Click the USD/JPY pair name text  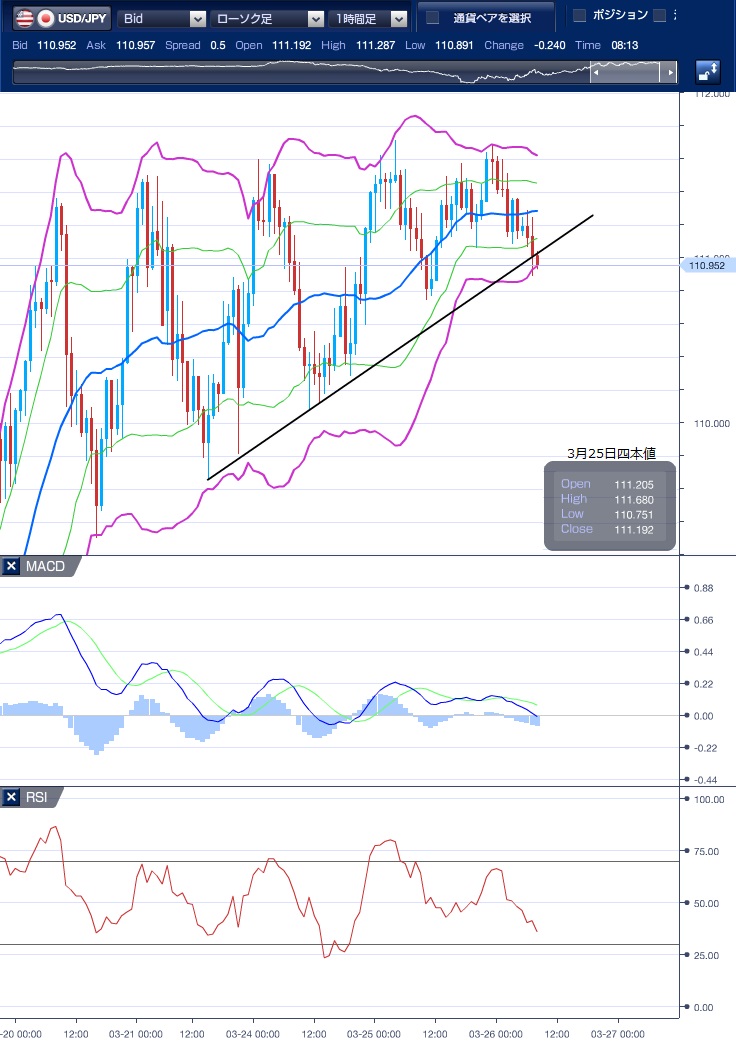(84, 18)
